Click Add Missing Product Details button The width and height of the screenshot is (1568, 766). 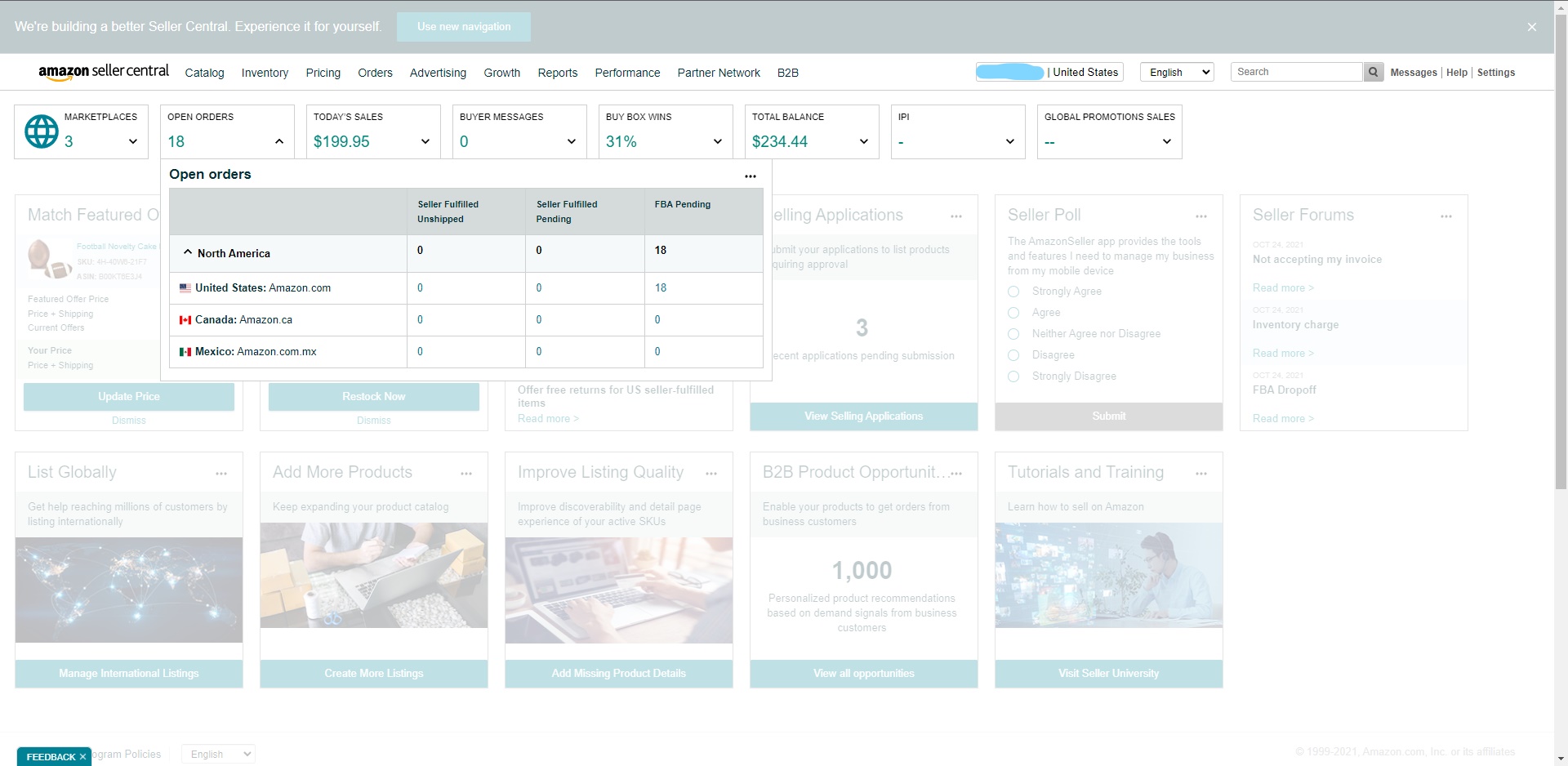pyautogui.click(x=619, y=674)
